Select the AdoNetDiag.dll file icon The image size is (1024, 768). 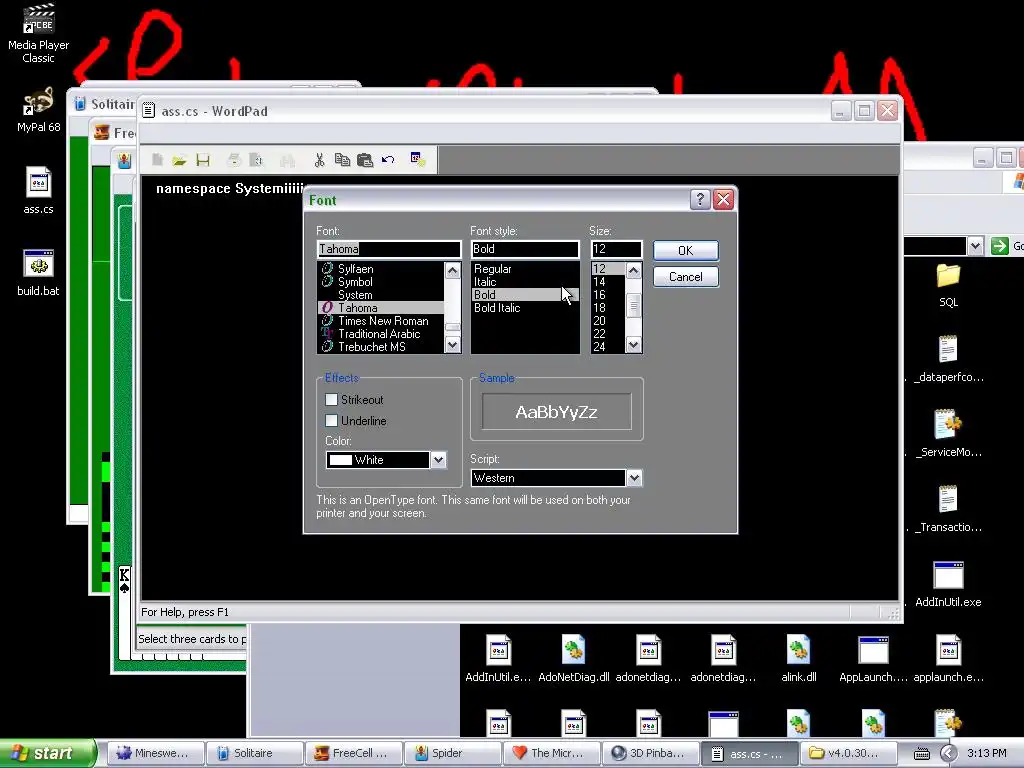[573, 659]
